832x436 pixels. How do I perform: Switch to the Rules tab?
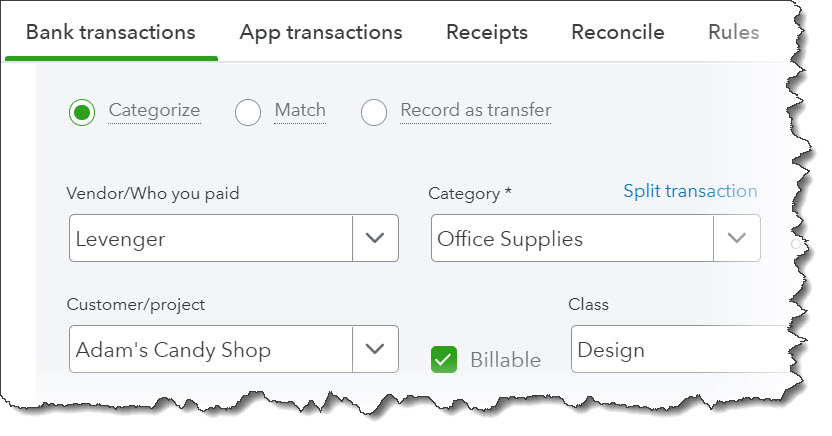[x=733, y=32]
